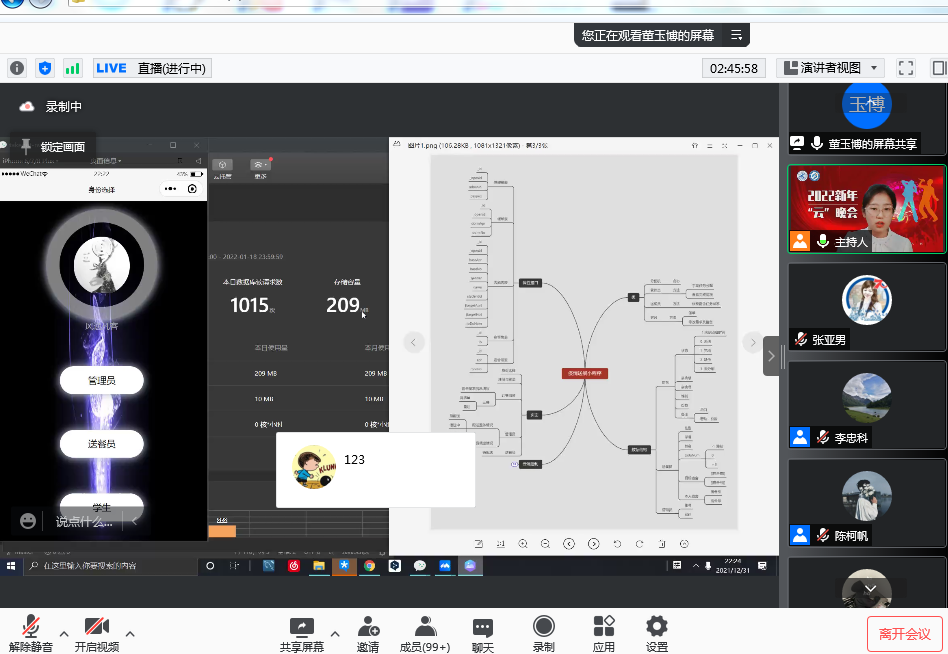Open the 聊天 chat panel

click(x=483, y=633)
